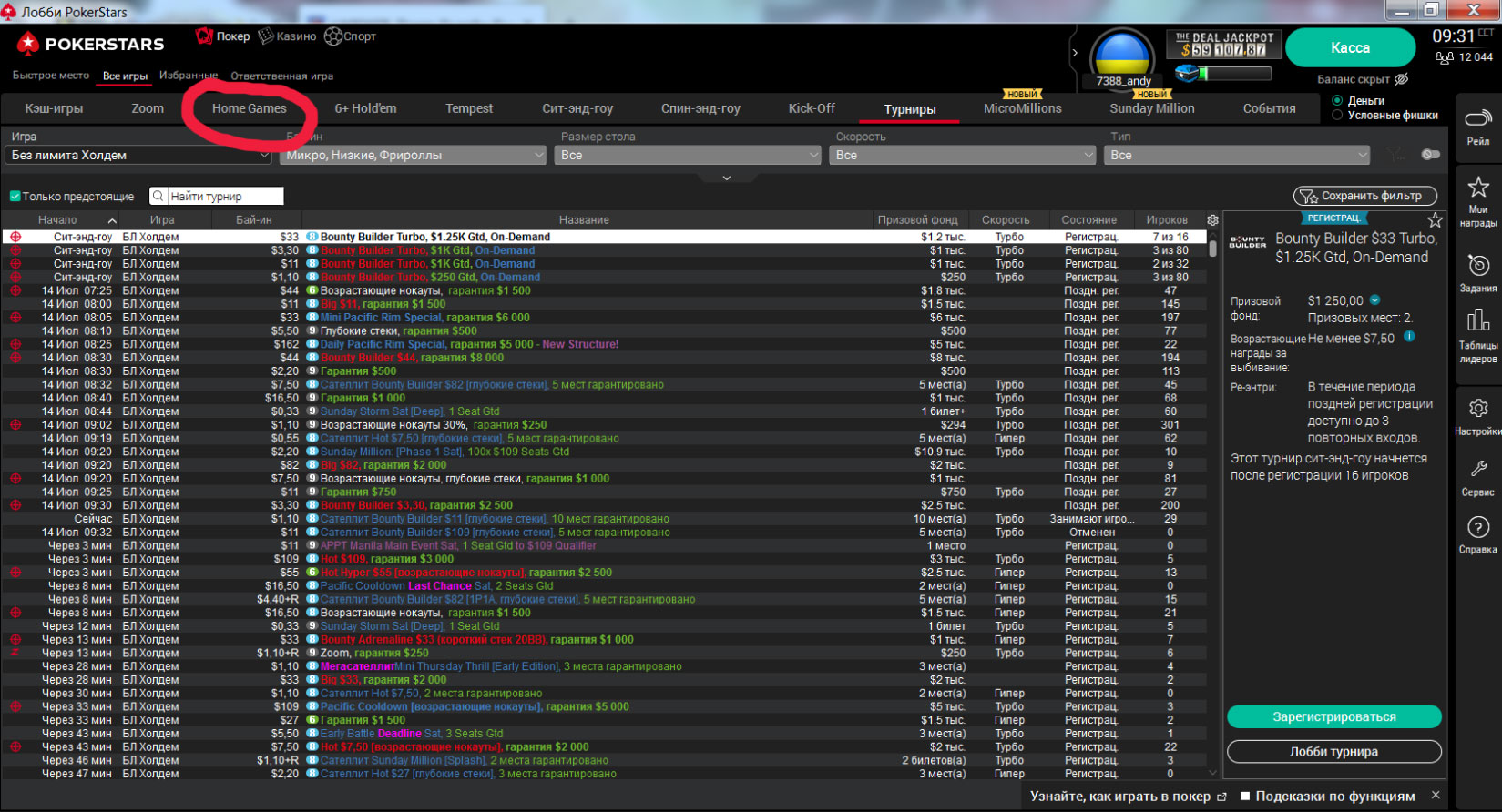The height and width of the screenshot is (812, 1502).
Task: Focus the Найти турнир search field
Action: [x=225, y=196]
